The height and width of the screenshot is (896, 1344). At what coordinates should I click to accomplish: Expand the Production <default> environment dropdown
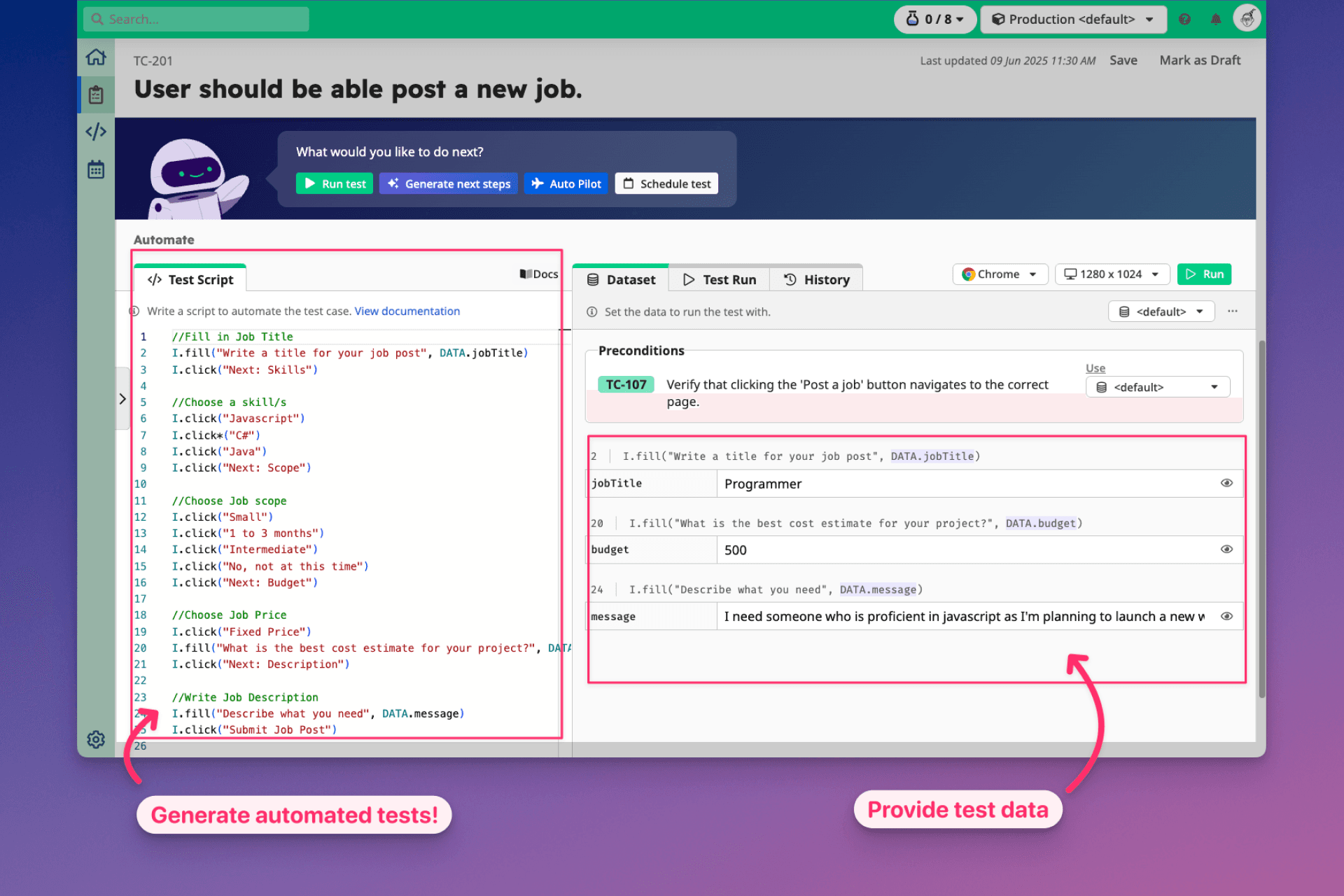tap(1073, 20)
